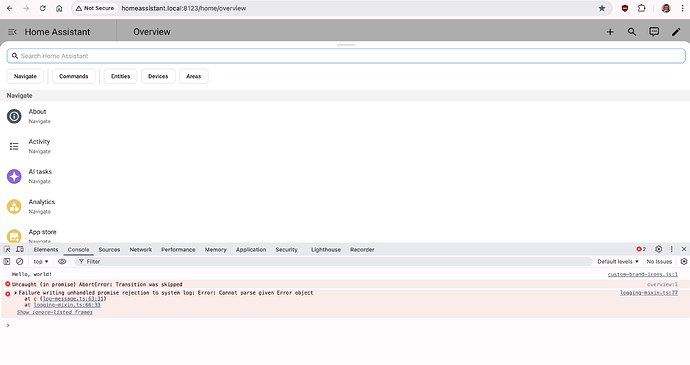Toggle DevTools device toolbar icon
Screen dimensions: 690x365
pyautogui.click(x=20, y=249)
